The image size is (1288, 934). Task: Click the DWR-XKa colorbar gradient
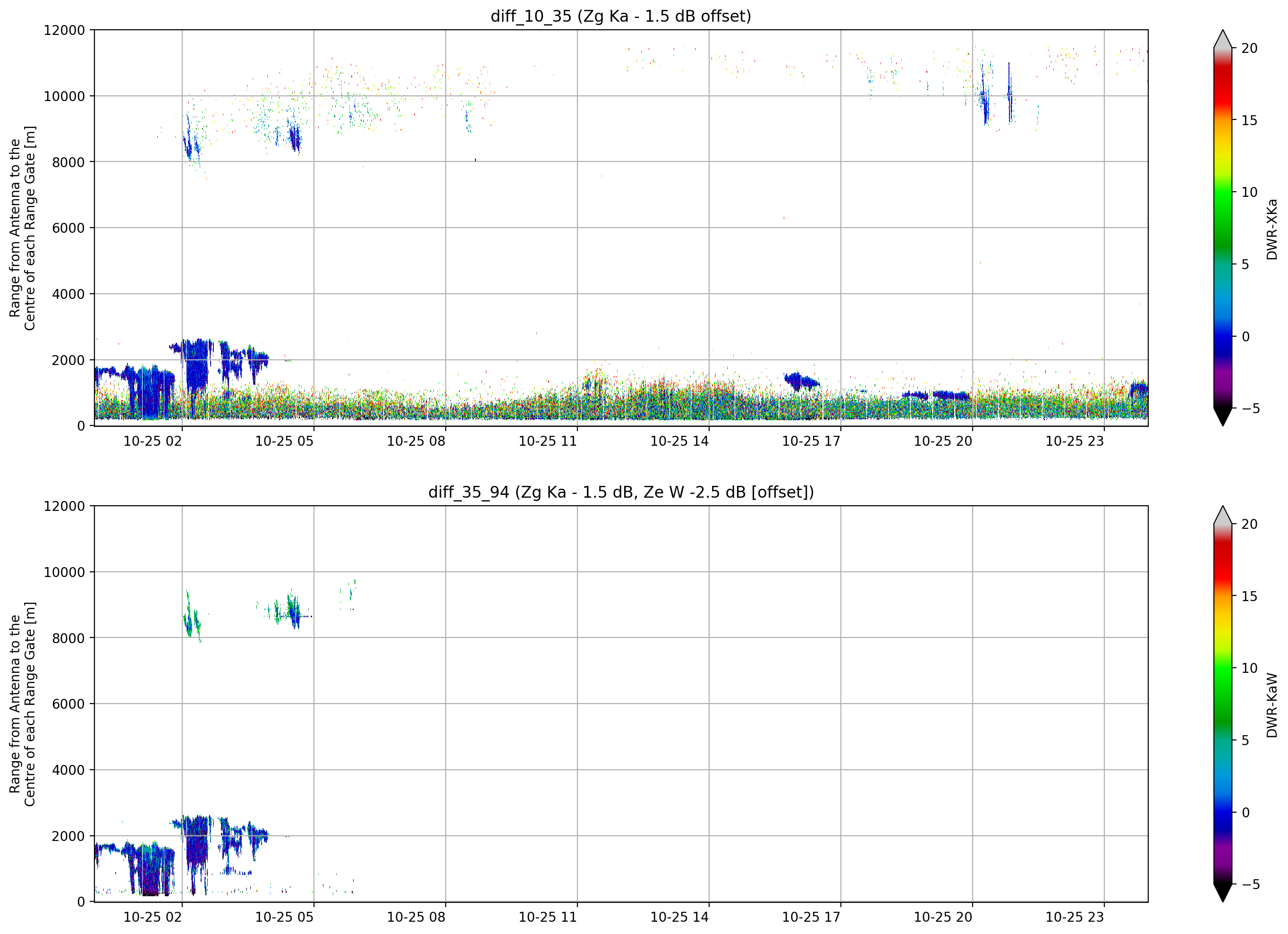[x=1223, y=228]
